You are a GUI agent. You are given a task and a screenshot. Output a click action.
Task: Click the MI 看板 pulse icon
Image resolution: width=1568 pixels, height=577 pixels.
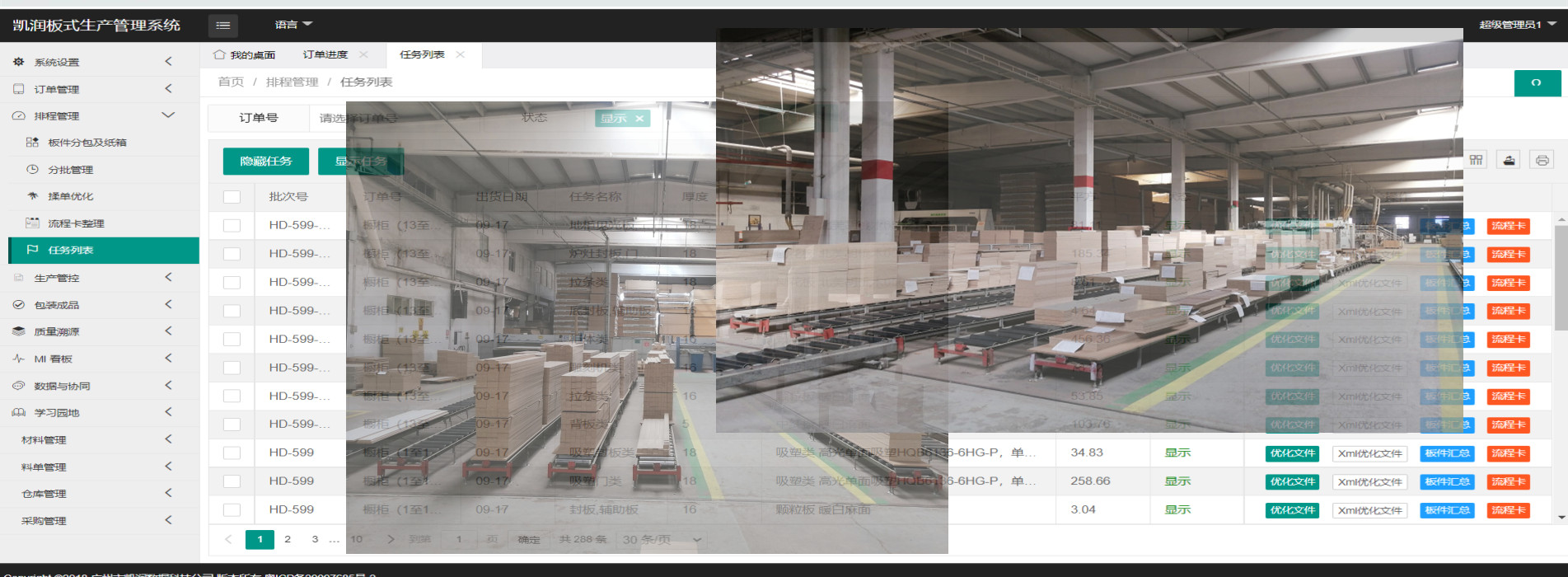18,359
